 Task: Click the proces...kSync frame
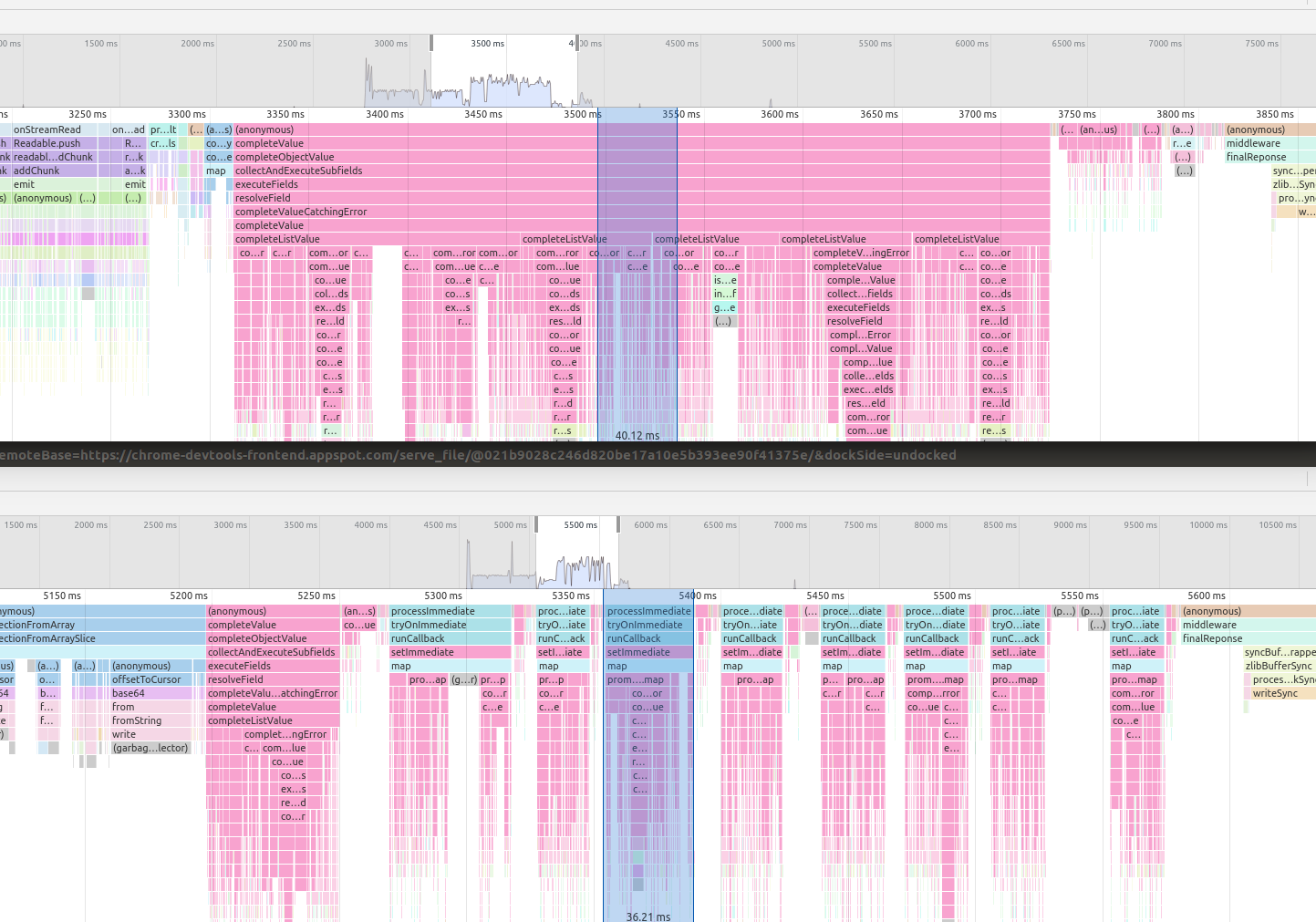[x=1283, y=679]
